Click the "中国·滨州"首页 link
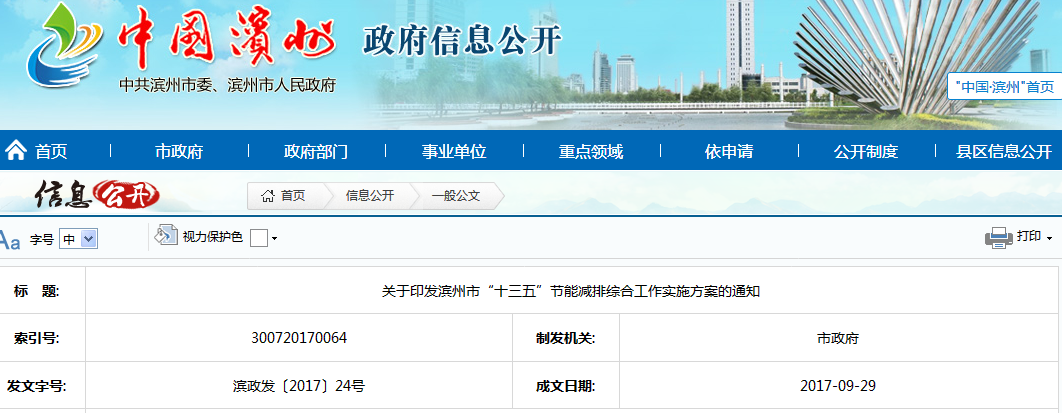Viewport: 1062px width, 413px height. (1004, 87)
